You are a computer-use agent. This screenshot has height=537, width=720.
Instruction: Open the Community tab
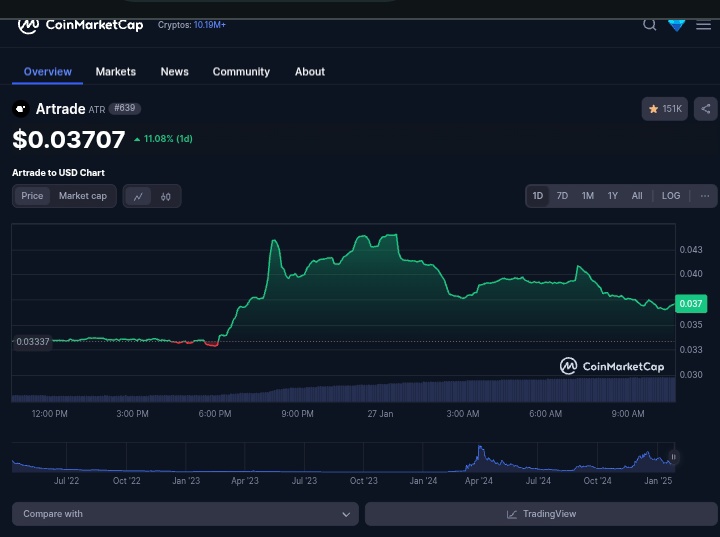coord(241,72)
